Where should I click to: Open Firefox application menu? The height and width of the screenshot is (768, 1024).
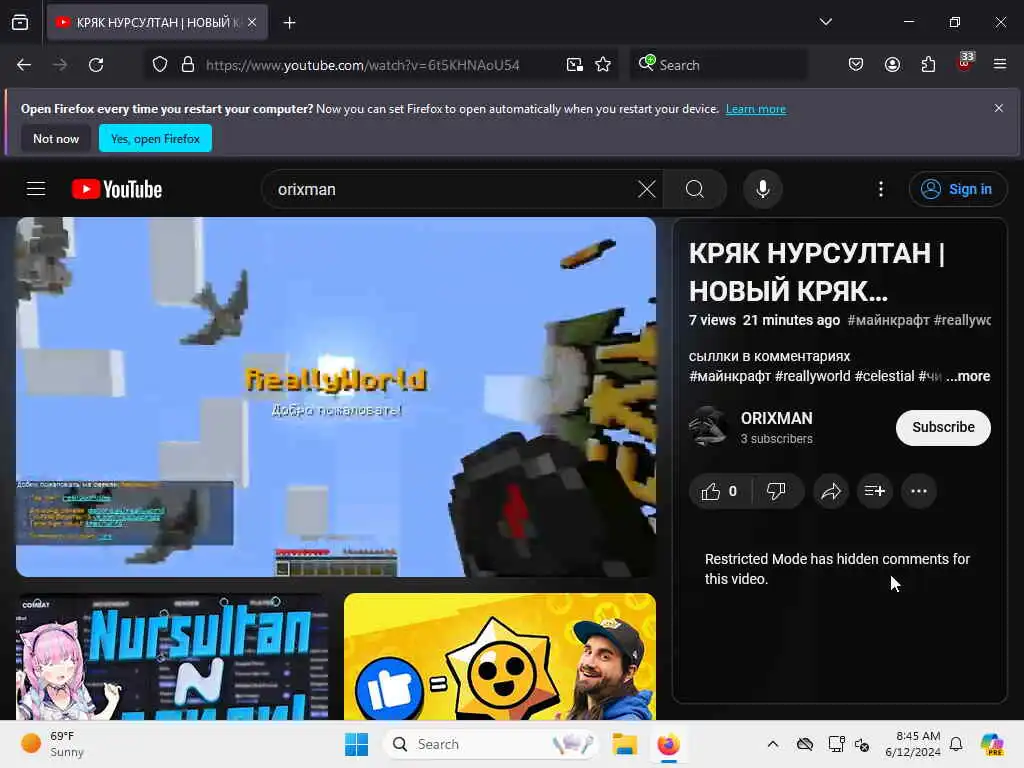point(1000,64)
